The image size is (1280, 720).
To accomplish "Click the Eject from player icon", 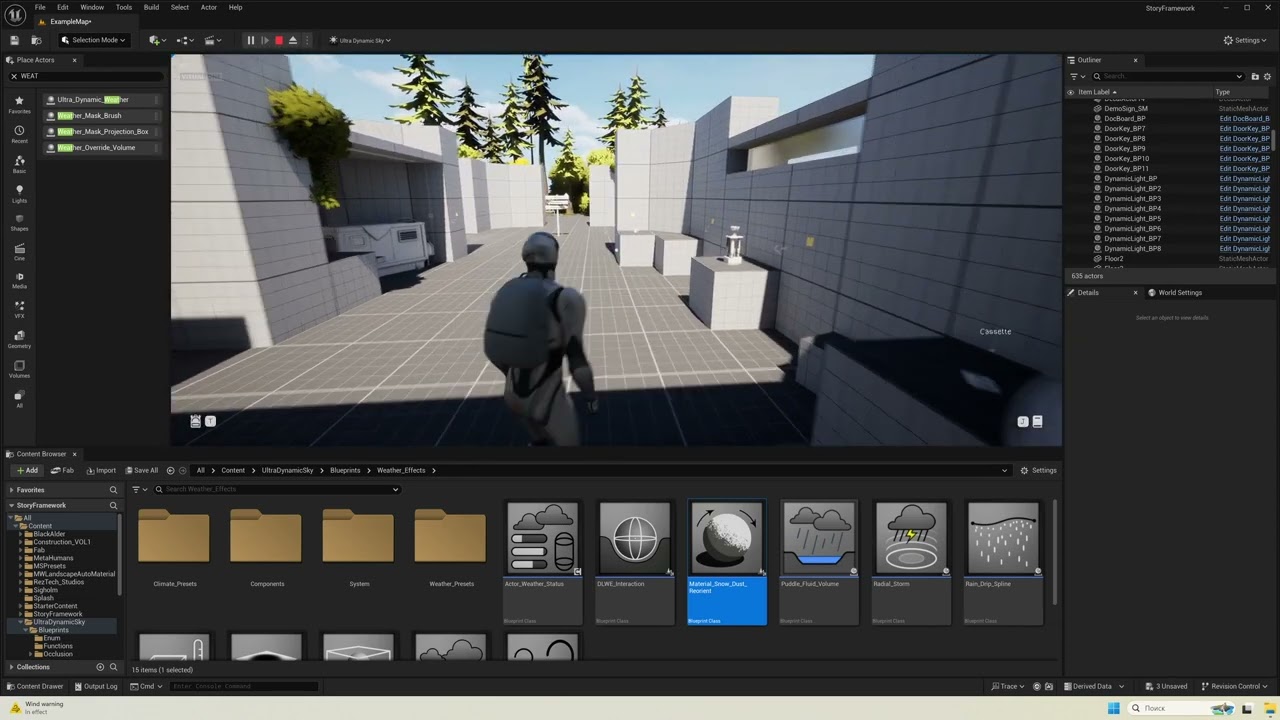I will [x=293, y=40].
